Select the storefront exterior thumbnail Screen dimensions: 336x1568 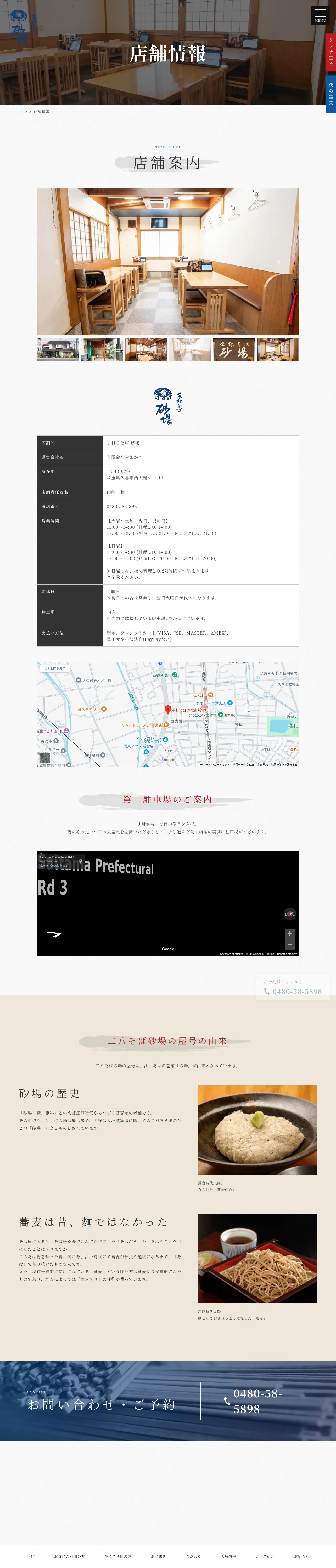[58, 350]
